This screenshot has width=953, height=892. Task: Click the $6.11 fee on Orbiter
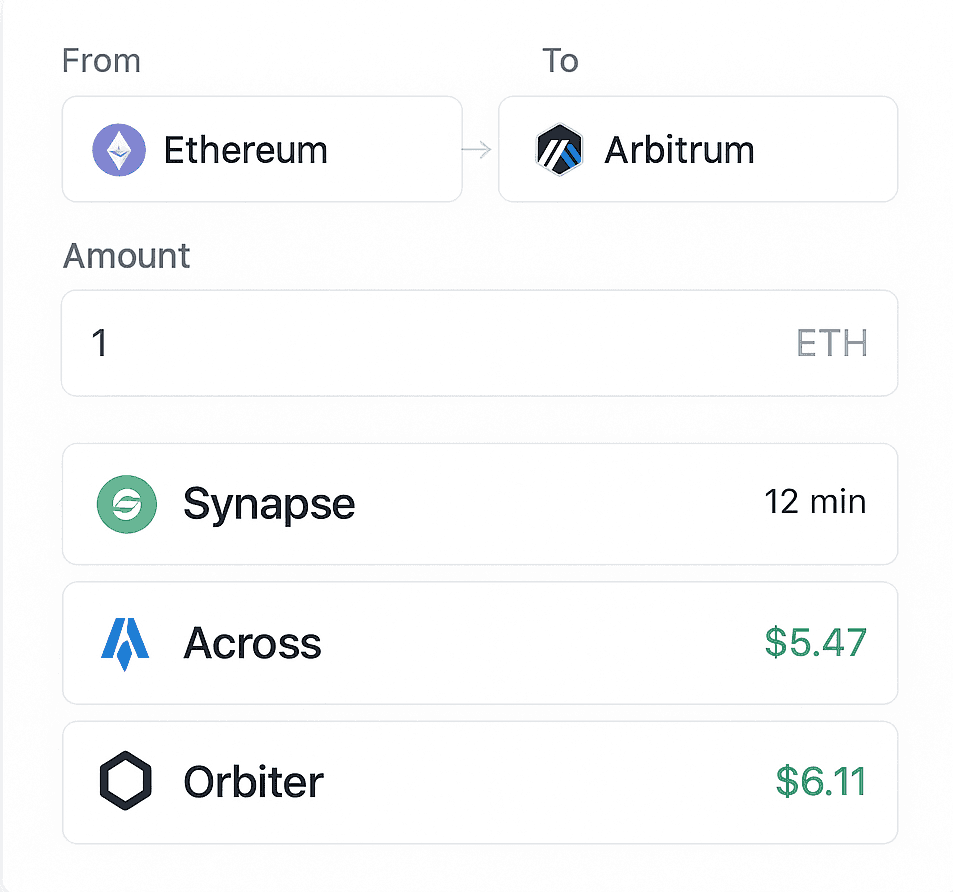[820, 781]
